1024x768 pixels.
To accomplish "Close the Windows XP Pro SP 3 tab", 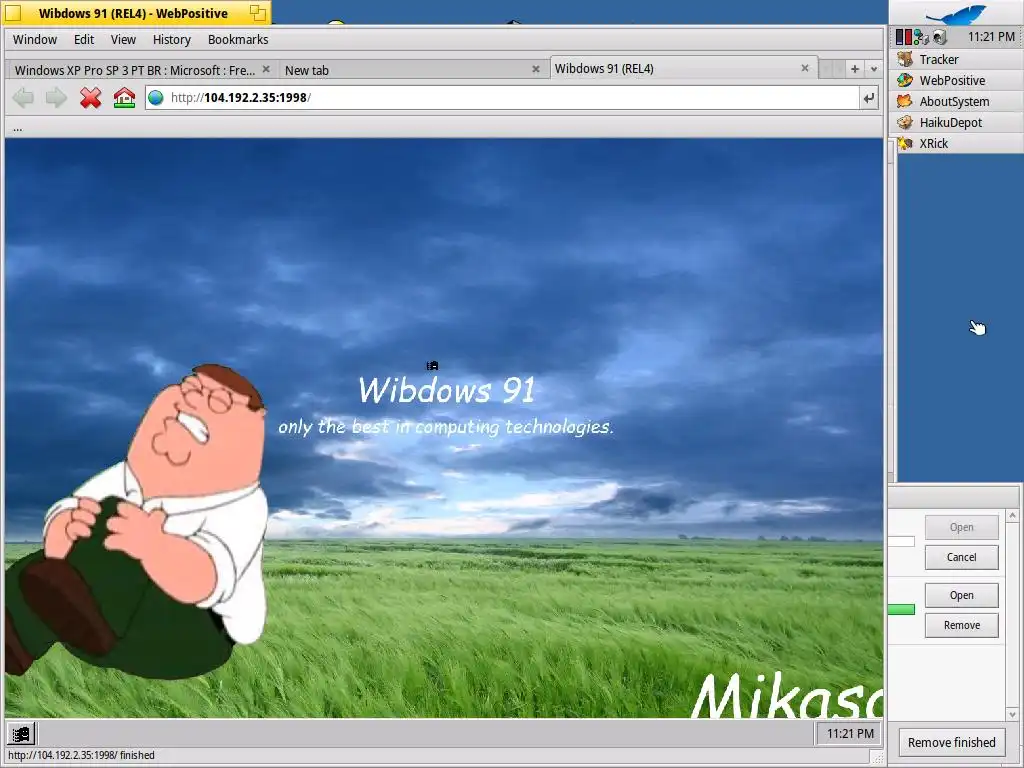I will [266, 69].
